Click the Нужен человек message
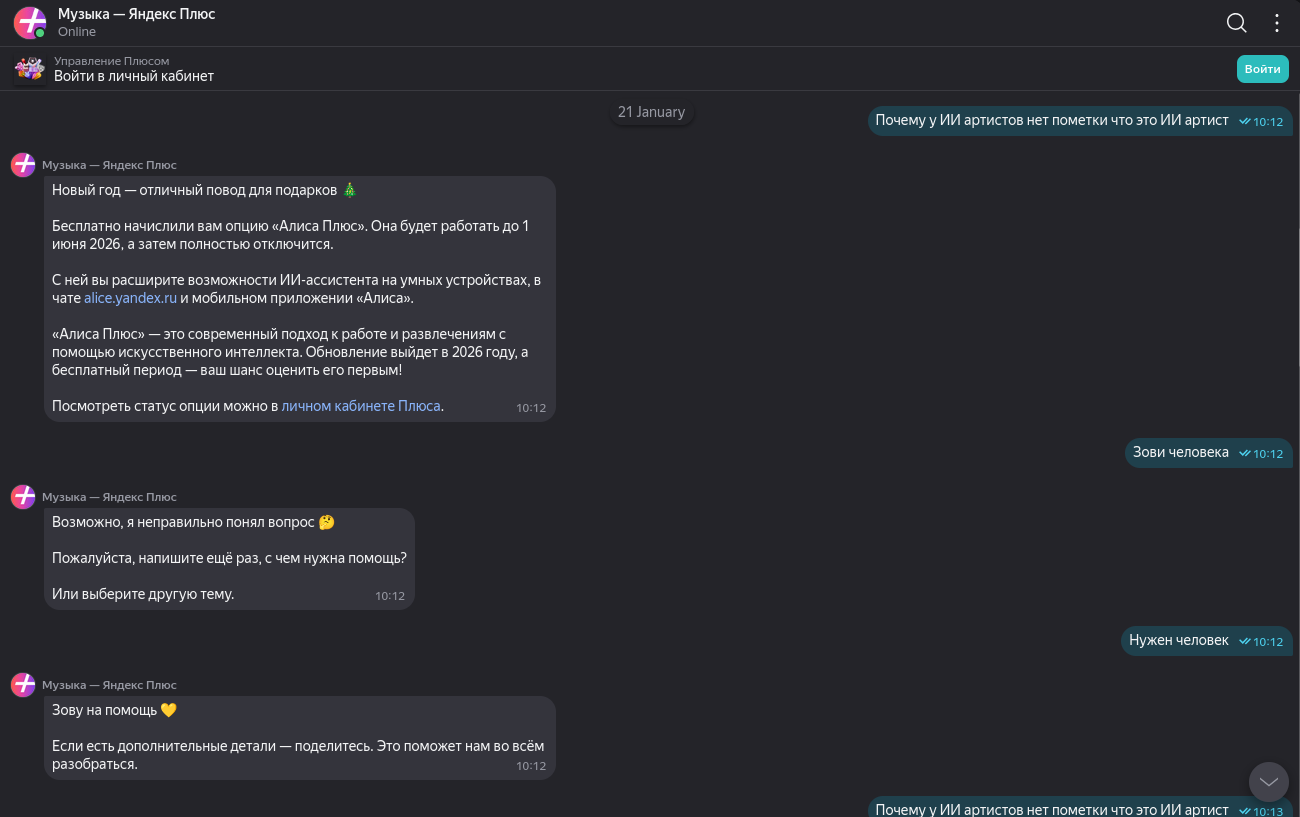 1207,640
